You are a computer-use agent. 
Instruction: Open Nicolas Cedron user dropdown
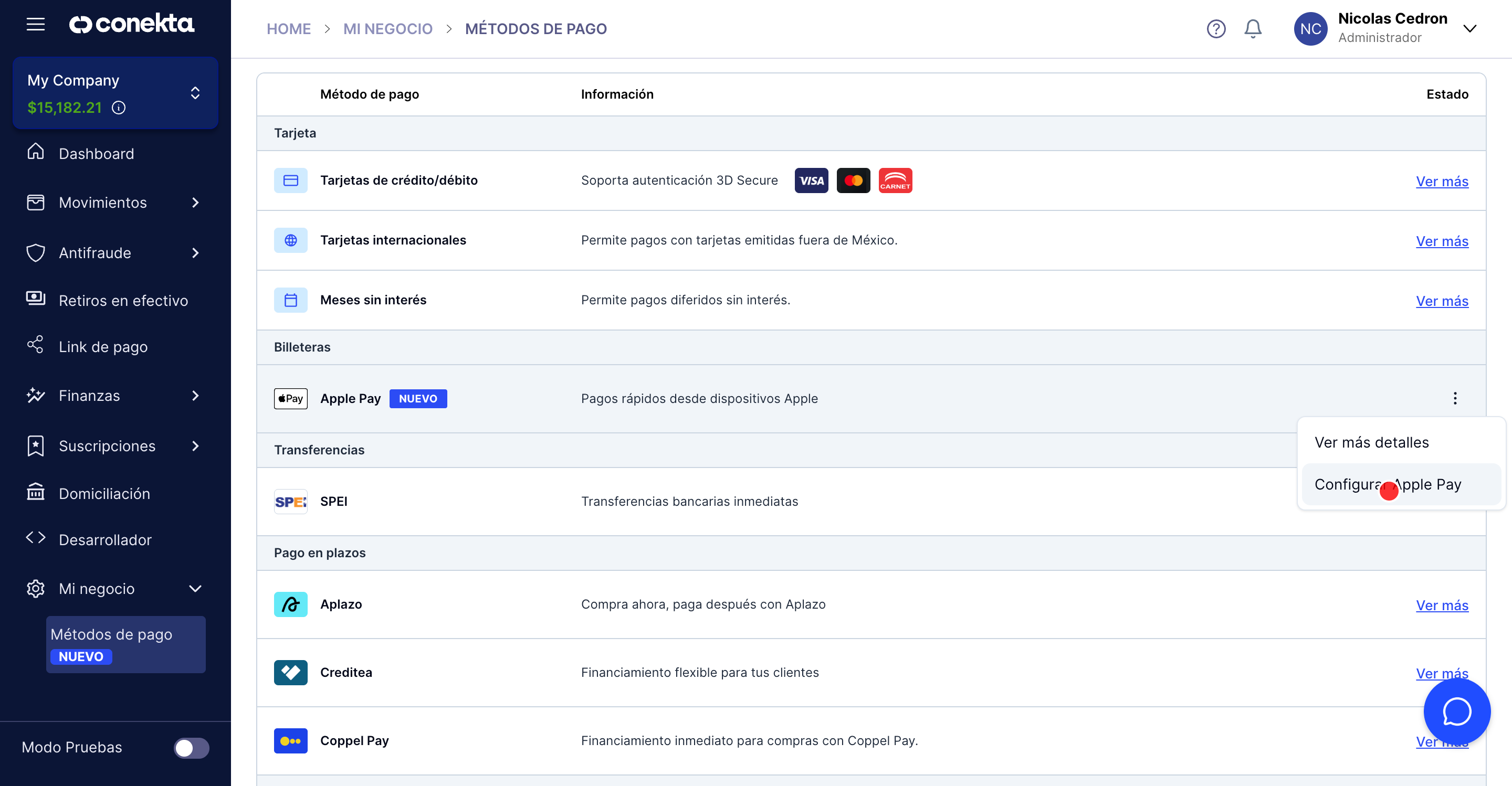pos(1469,29)
